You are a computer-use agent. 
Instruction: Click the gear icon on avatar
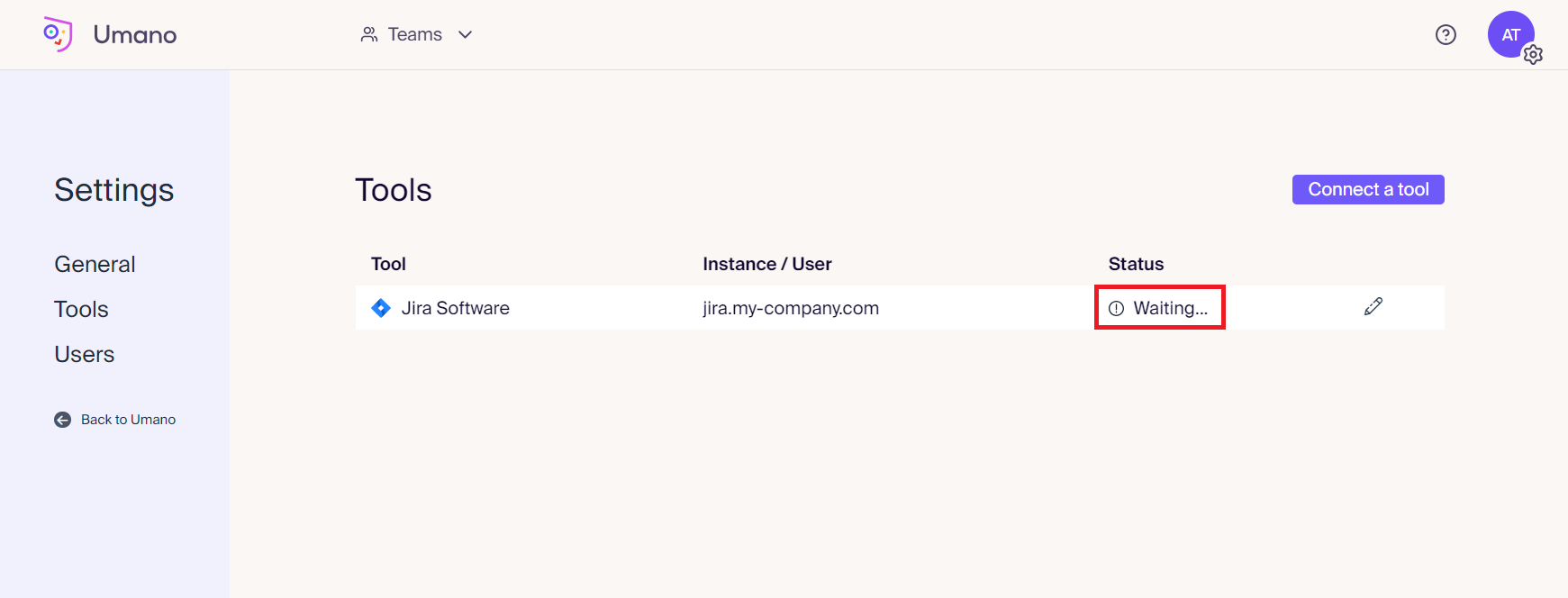[1533, 55]
